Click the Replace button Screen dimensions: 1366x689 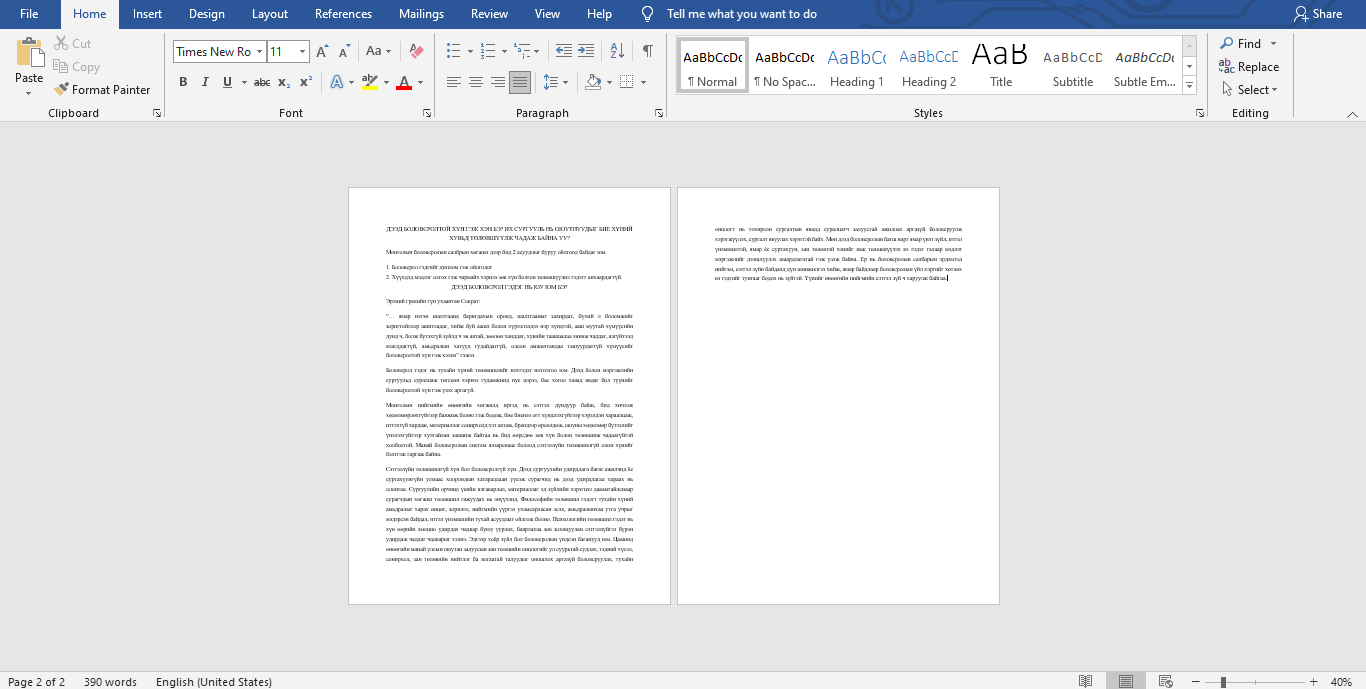point(1248,67)
